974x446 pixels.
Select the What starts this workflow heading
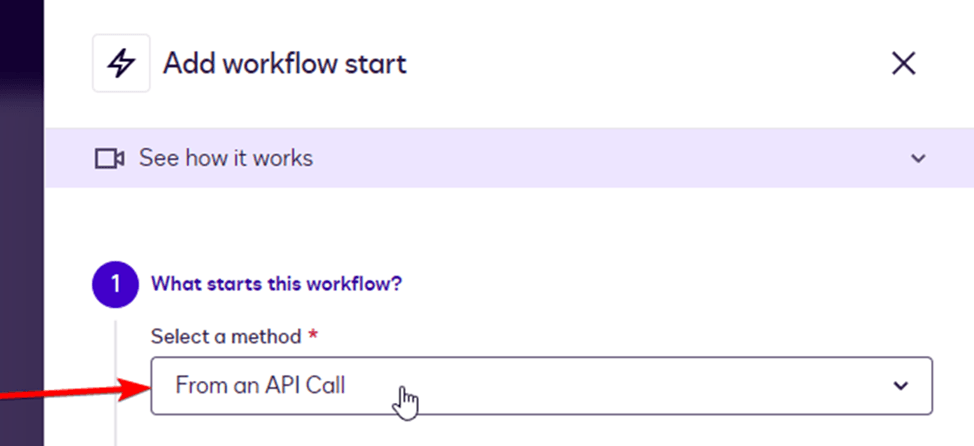click(x=276, y=284)
